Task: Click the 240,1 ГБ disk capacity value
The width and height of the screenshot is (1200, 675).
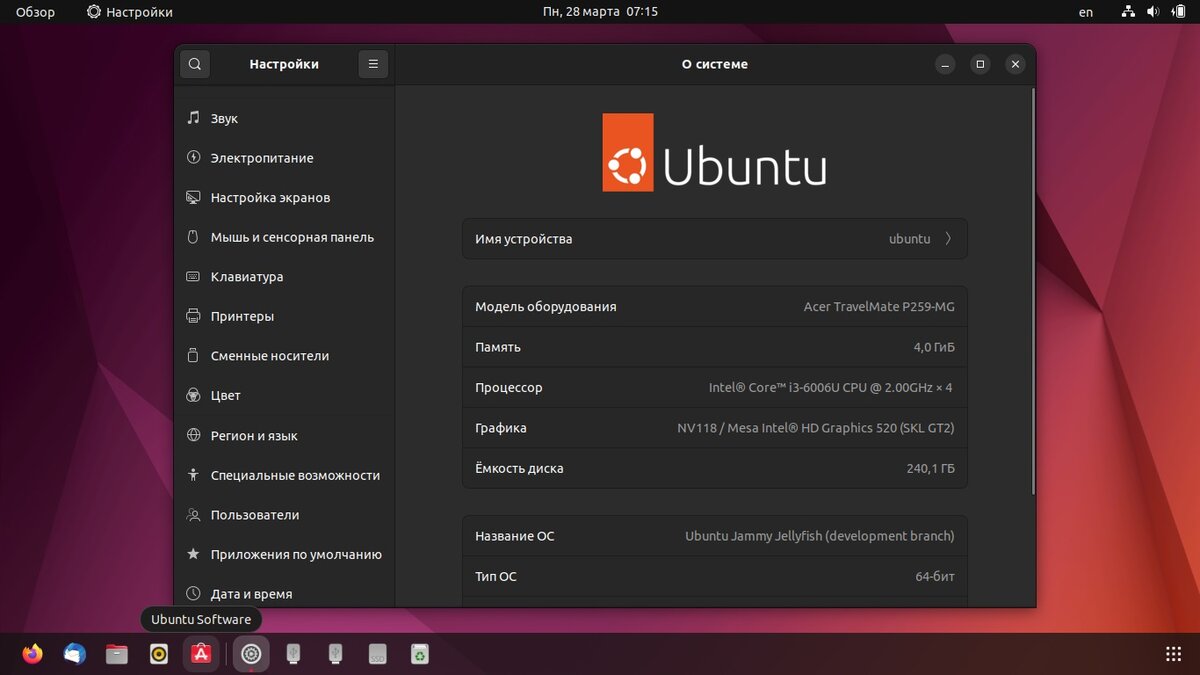Action: 931,468
